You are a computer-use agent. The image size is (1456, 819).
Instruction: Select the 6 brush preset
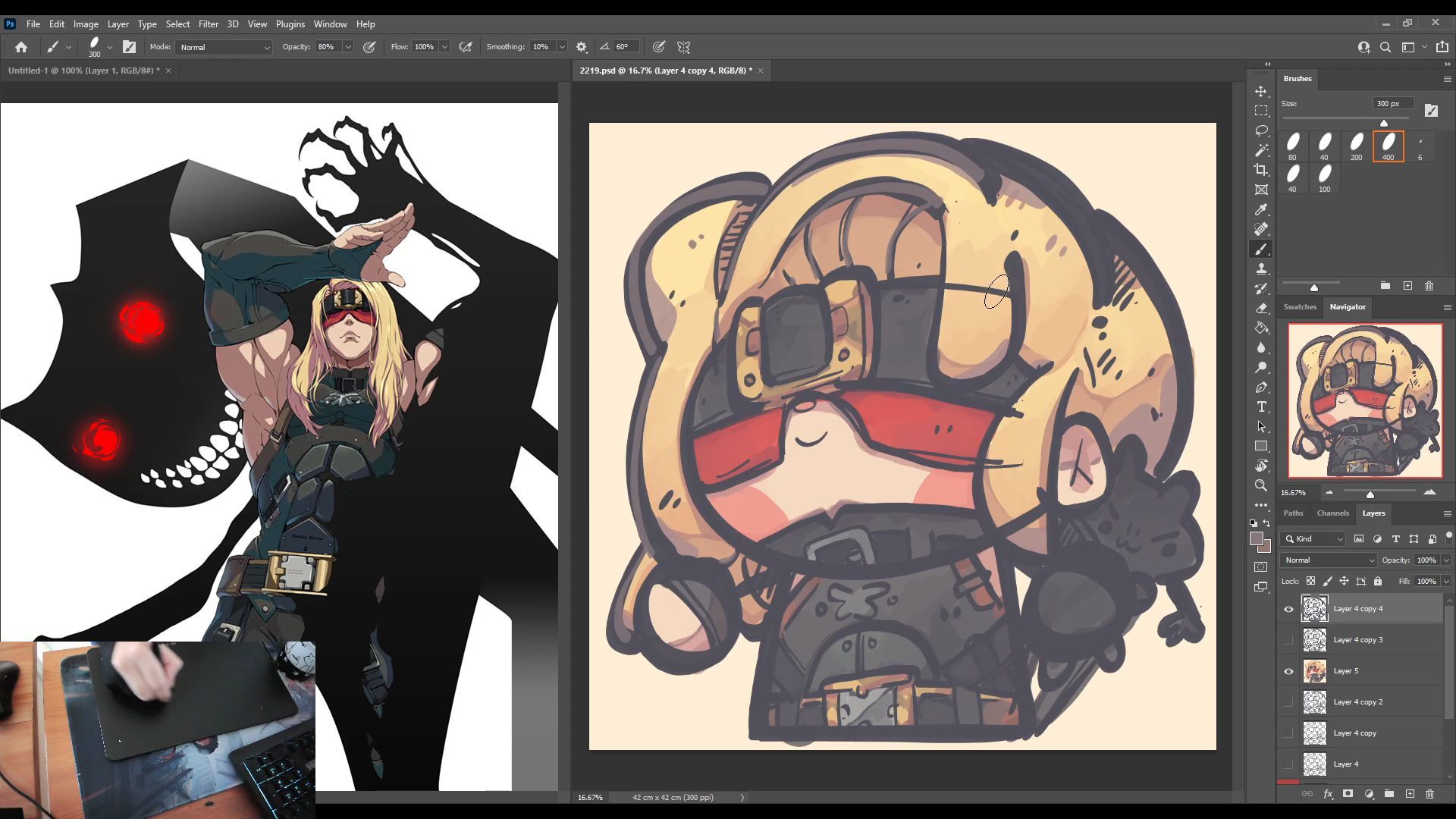pos(1420,146)
